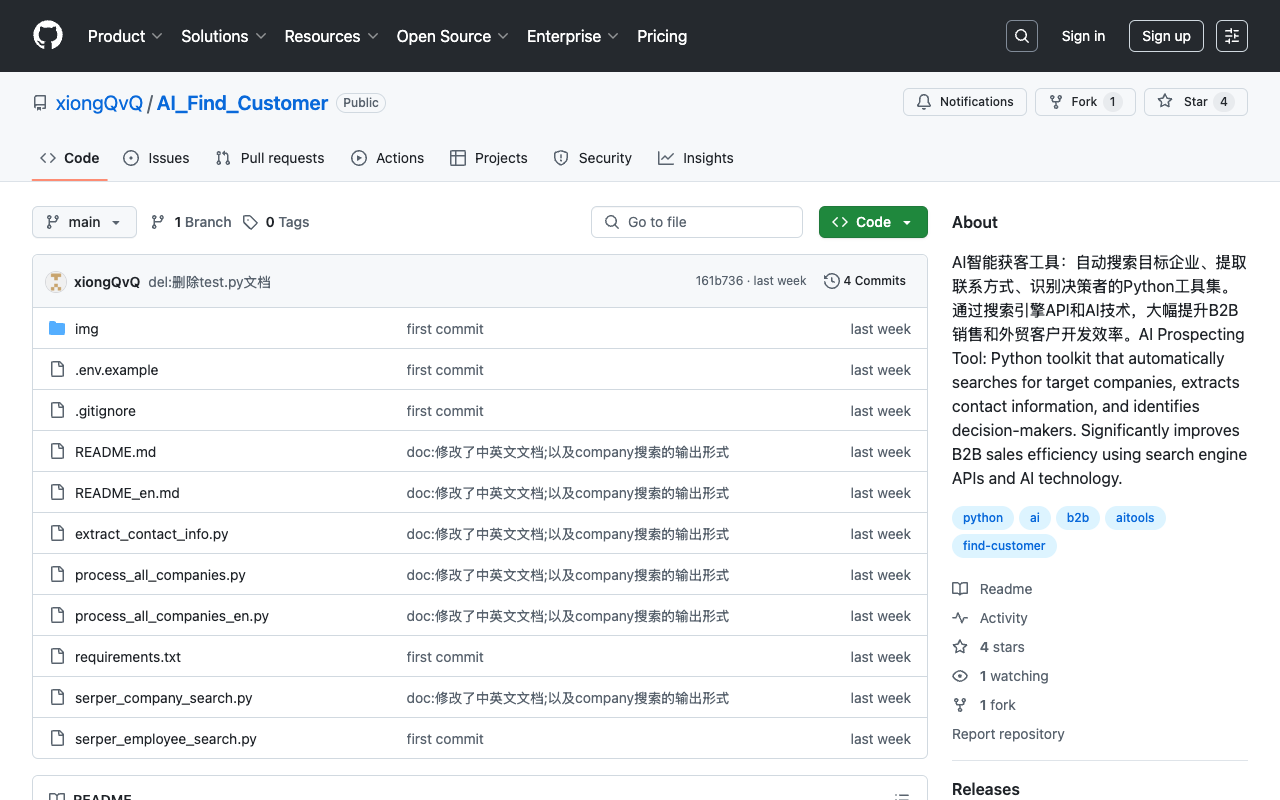Click the search magnifier icon in header
The image size is (1280, 800).
[x=1022, y=36]
